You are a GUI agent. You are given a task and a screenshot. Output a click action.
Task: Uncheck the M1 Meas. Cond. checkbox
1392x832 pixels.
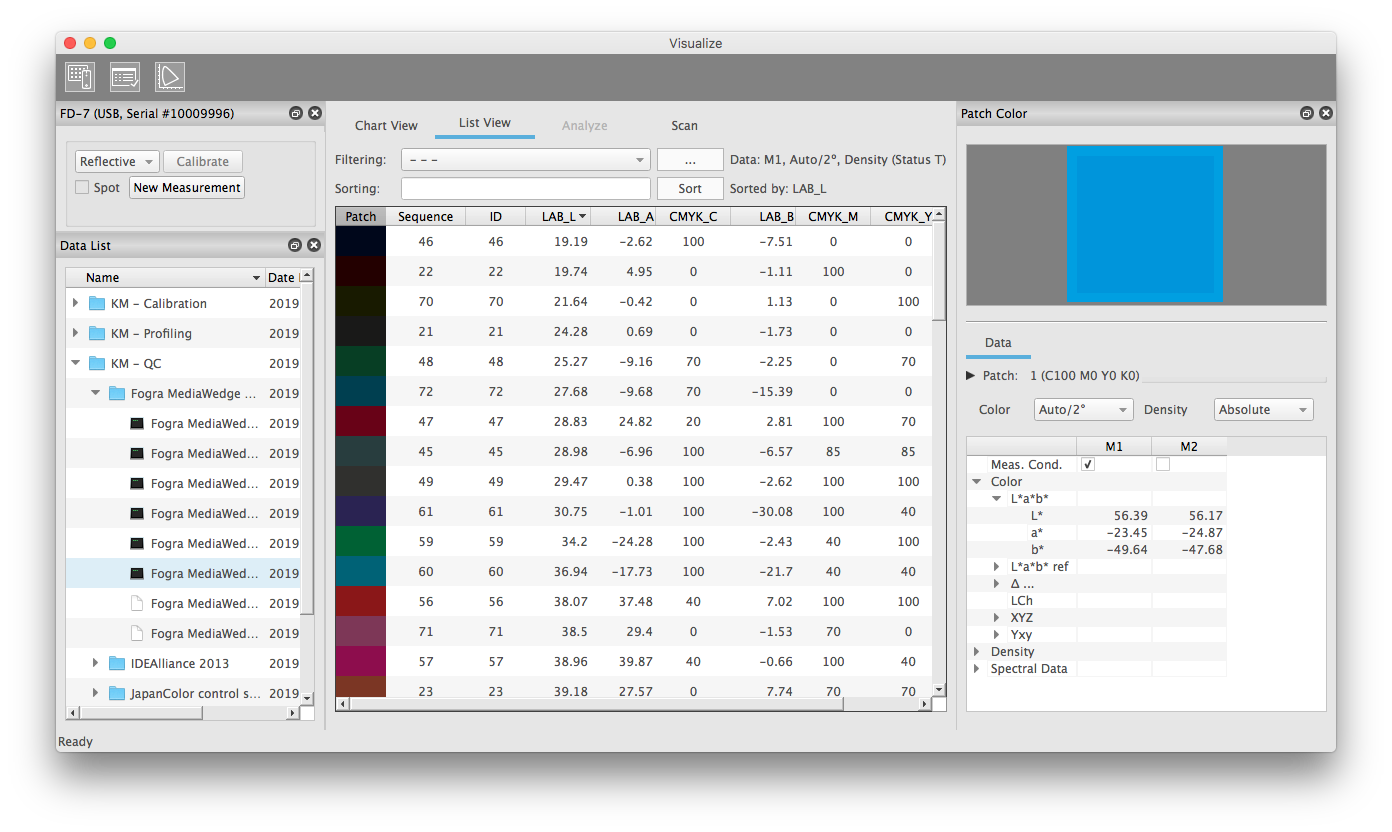pos(1088,464)
